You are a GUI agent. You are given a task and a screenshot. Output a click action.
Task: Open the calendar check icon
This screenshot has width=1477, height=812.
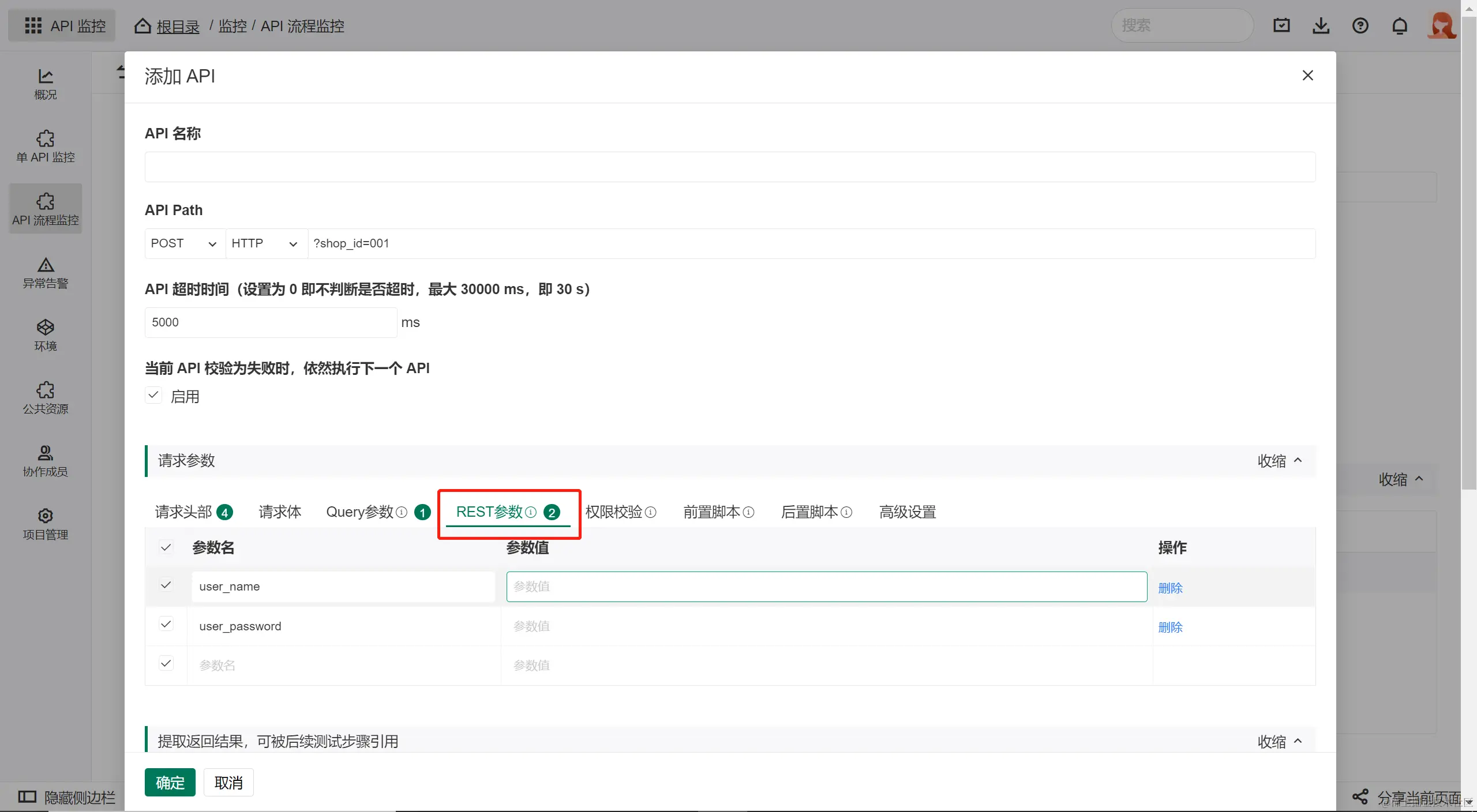(x=1281, y=26)
